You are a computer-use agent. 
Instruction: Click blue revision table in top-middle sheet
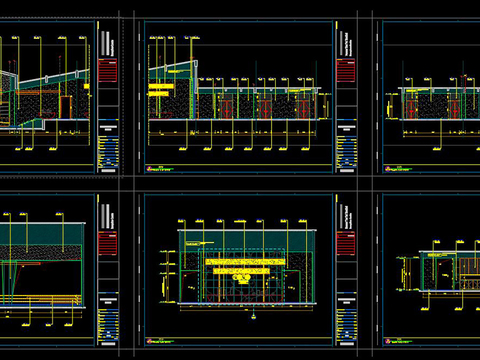point(347,152)
